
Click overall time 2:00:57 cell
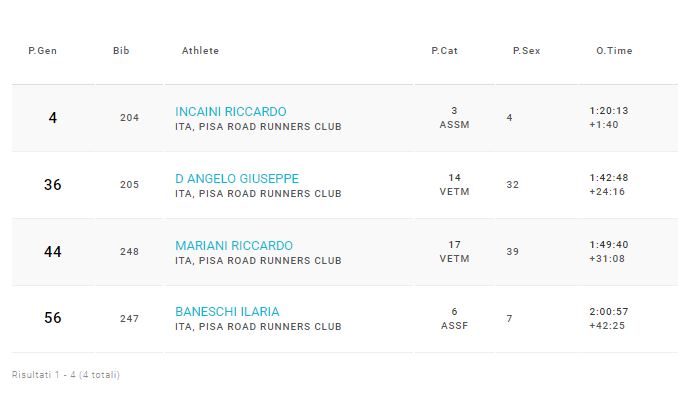point(609,312)
